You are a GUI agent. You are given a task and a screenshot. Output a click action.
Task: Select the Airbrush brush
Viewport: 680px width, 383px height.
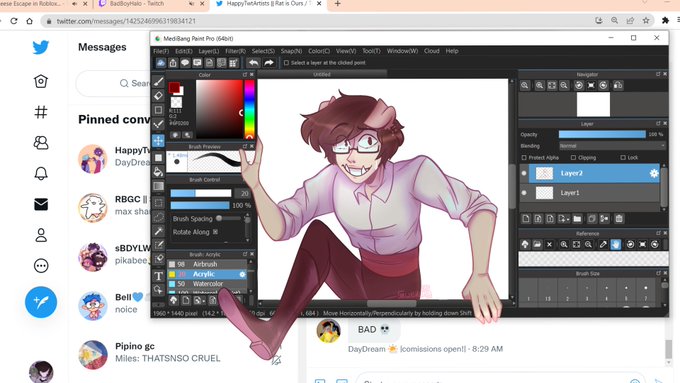pyautogui.click(x=207, y=264)
